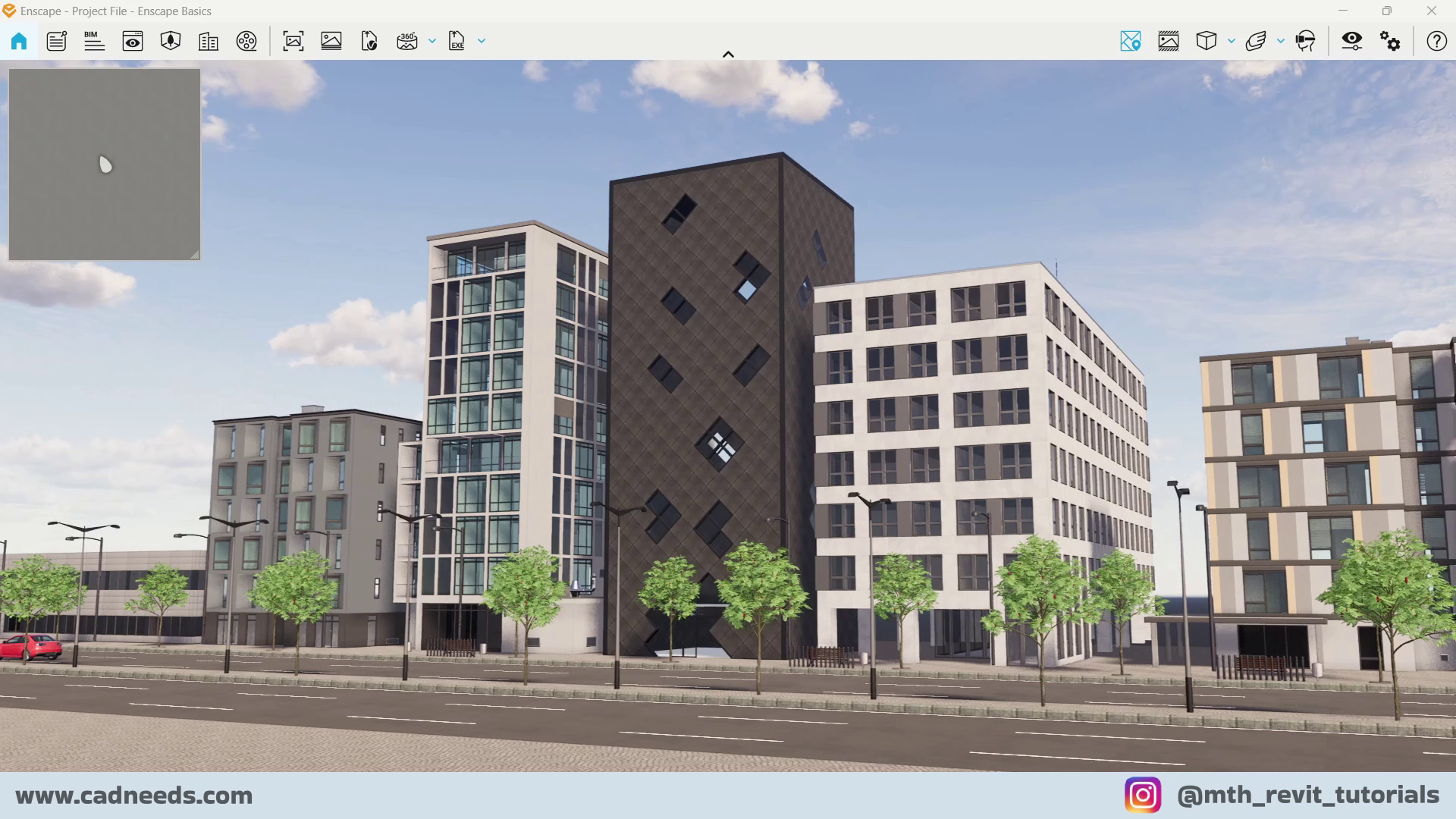Click the Enscape title bar logo
The image size is (1456, 819).
pos(11,11)
